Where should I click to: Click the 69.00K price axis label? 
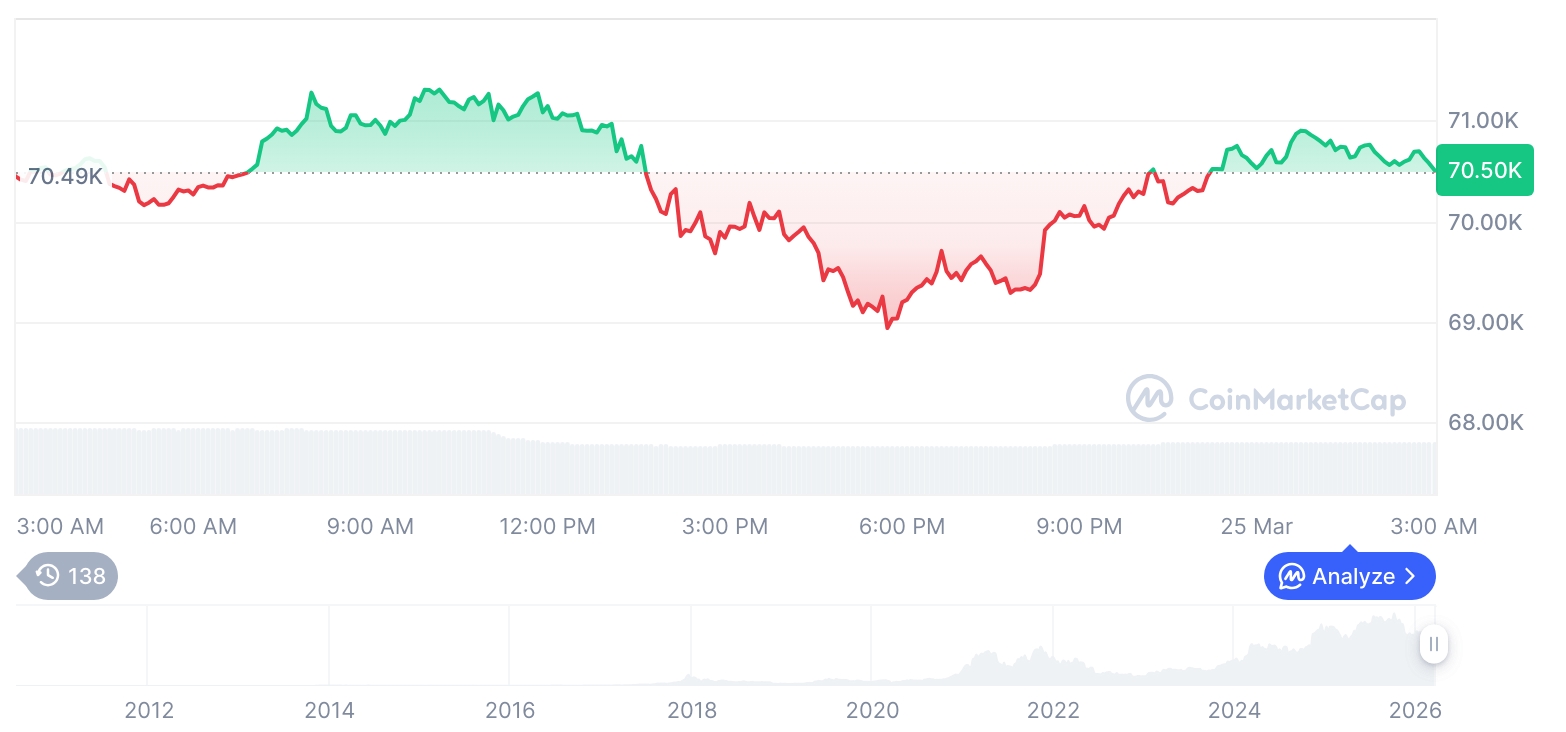1485,323
